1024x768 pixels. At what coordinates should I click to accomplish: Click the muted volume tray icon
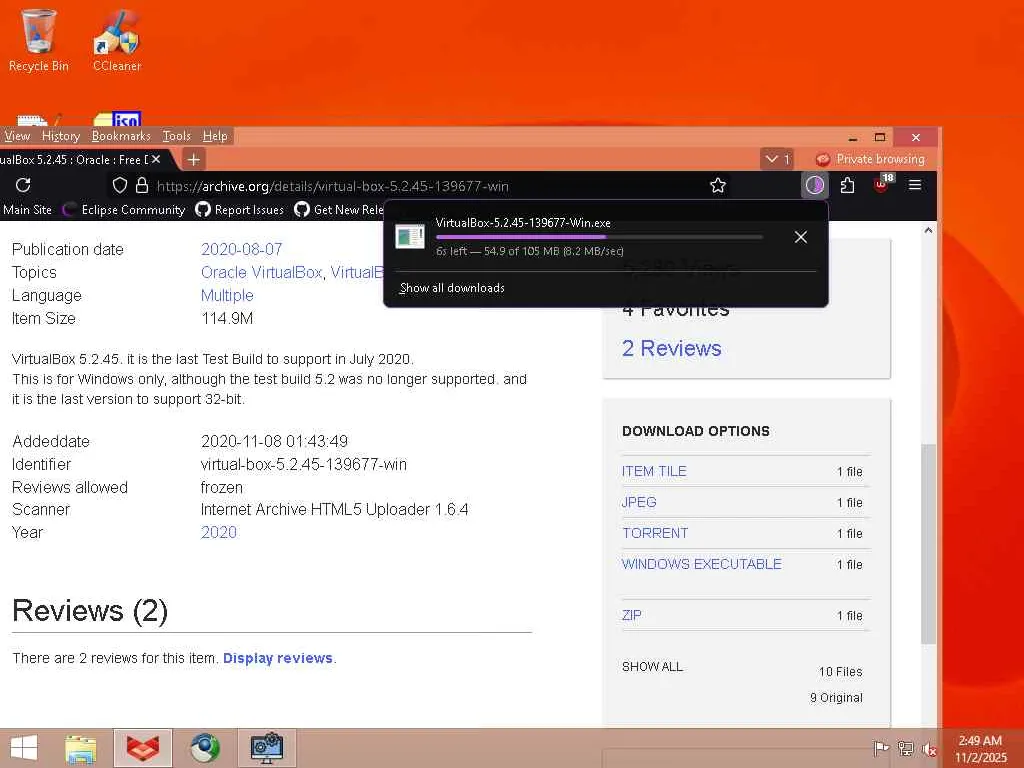(929, 749)
